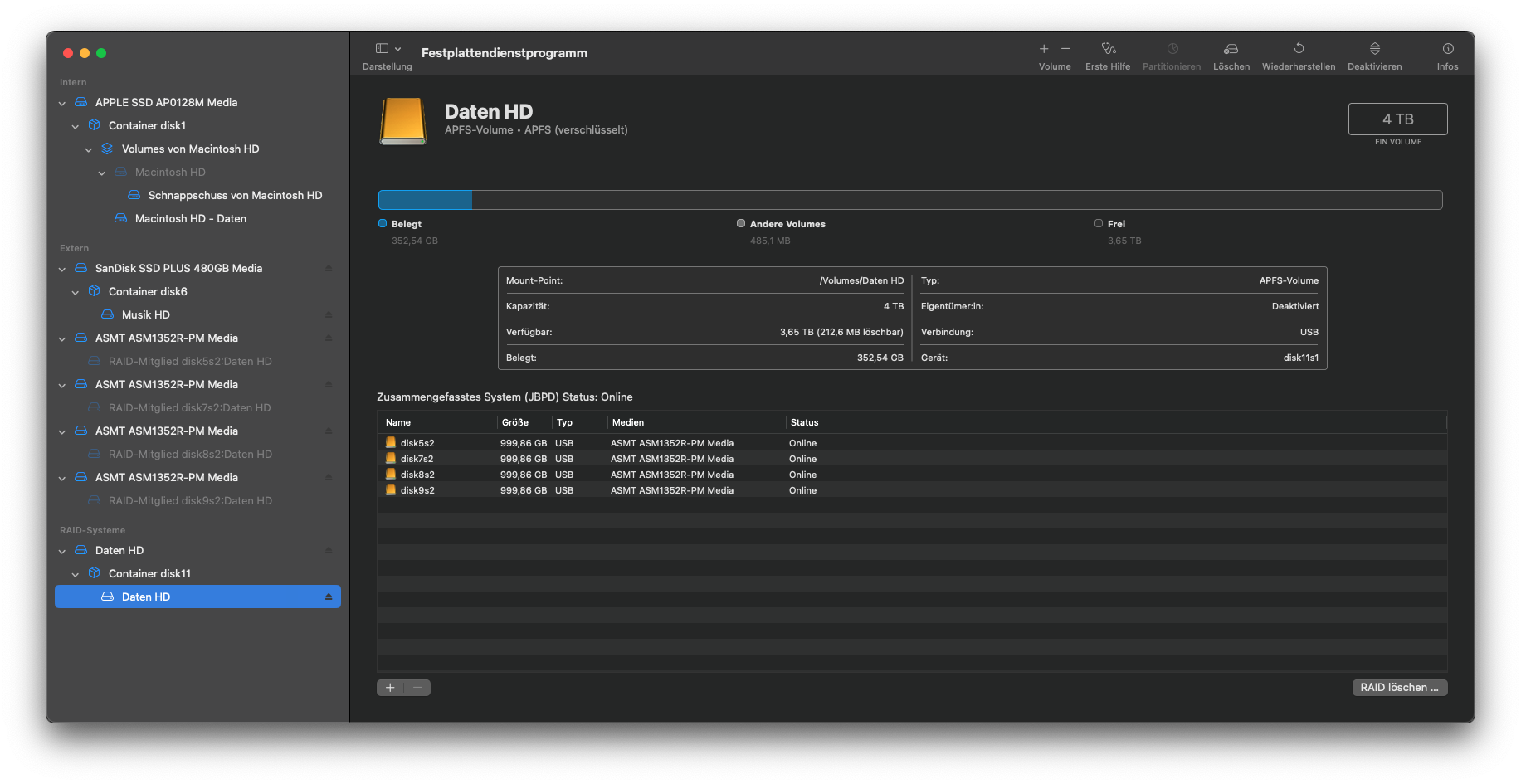Click the storage usage bar
Image resolution: width=1521 pixels, height=784 pixels.
(x=909, y=200)
